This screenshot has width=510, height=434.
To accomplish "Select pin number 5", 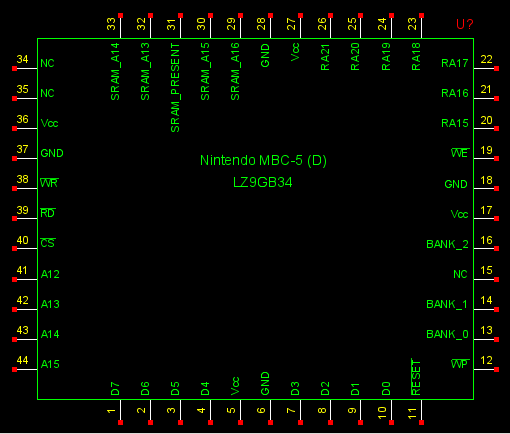I will [x=231, y=410].
